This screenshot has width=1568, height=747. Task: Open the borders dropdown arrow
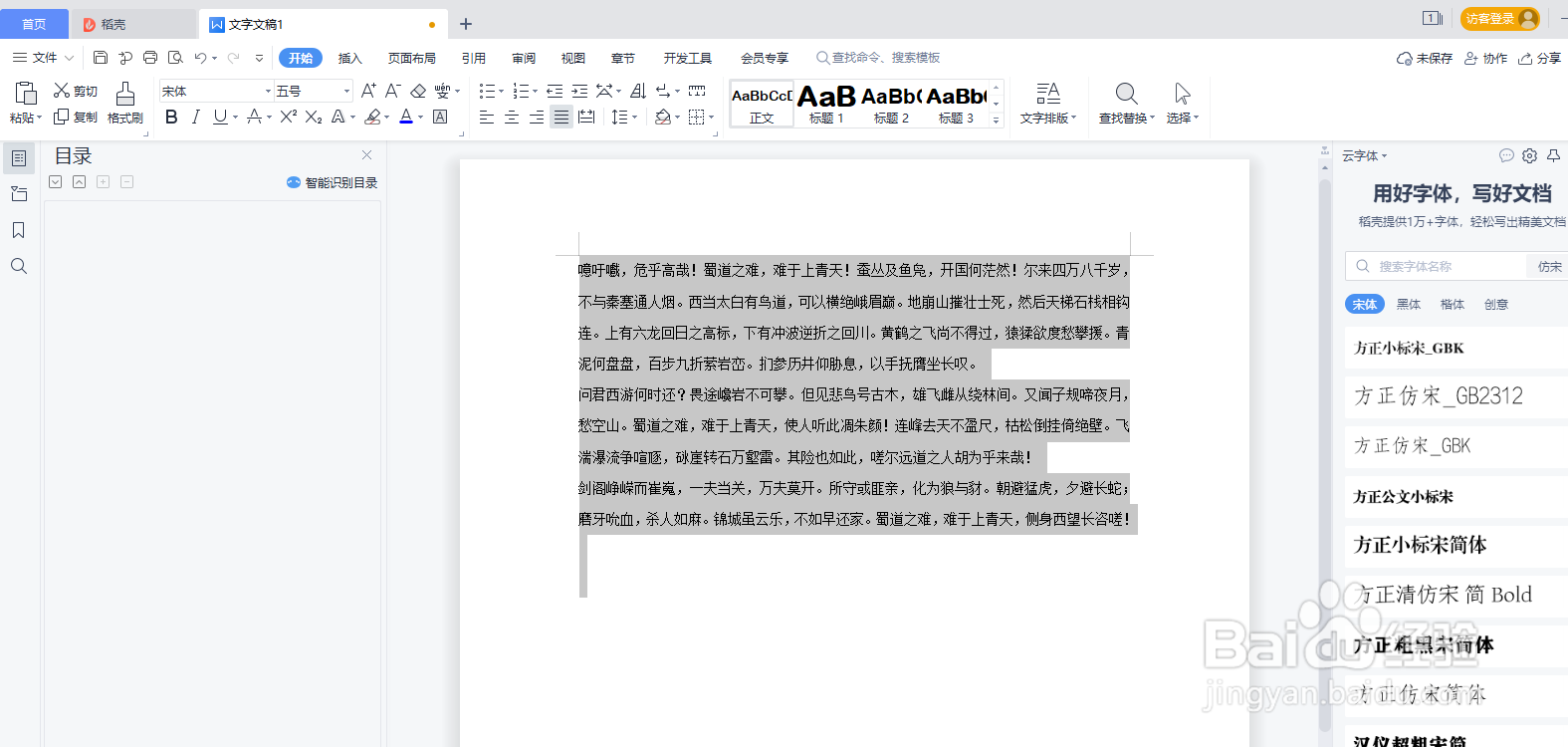click(711, 118)
